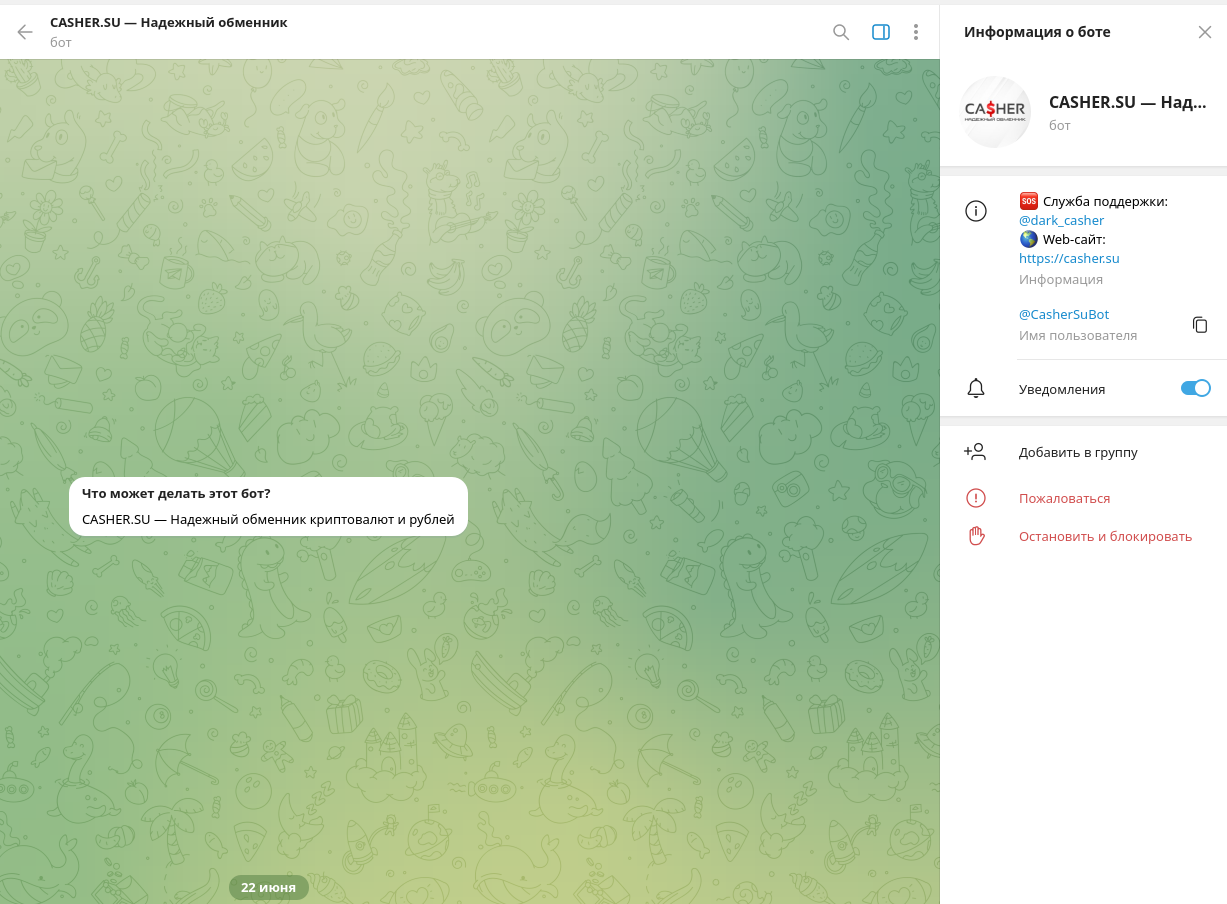
Task: Open search in this chat
Action: pyautogui.click(x=841, y=32)
